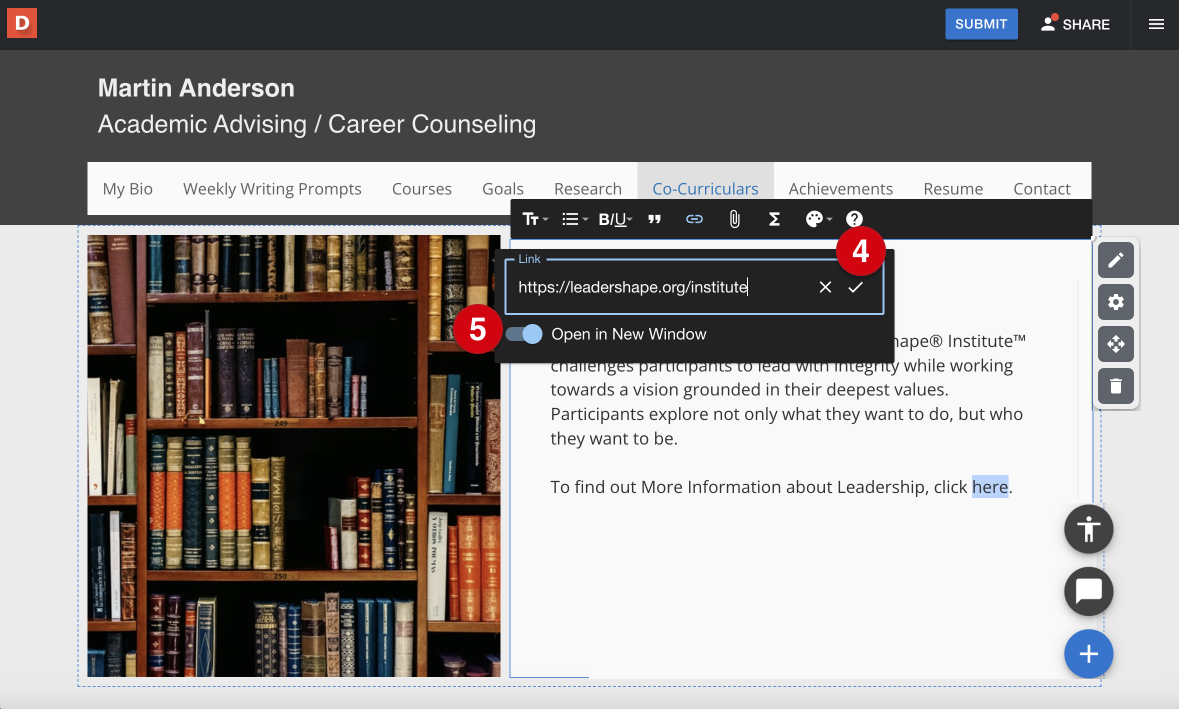
Task: Confirm the link with the checkmark icon
Action: point(855,287)
